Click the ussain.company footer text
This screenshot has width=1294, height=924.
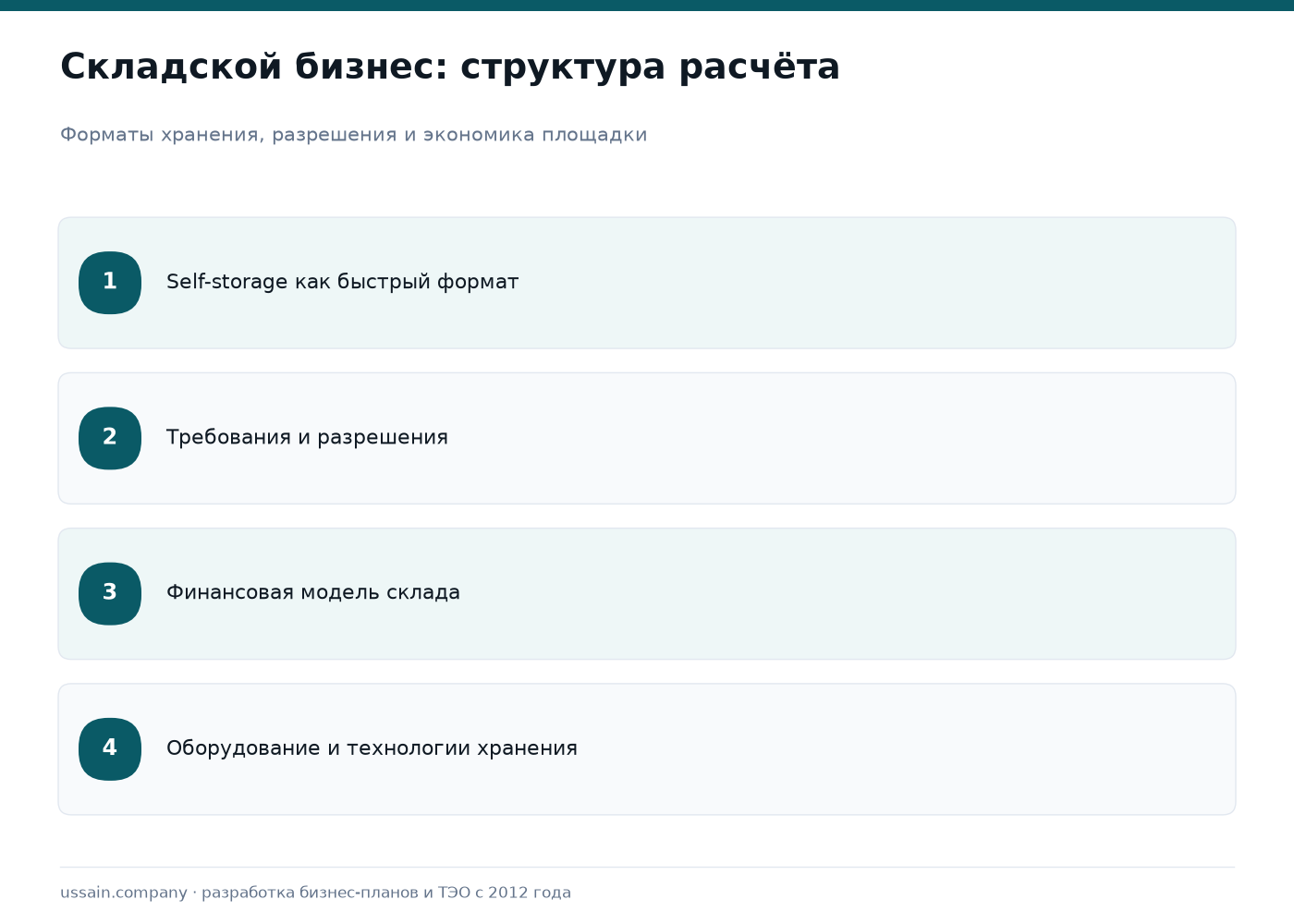click(316, 893)
